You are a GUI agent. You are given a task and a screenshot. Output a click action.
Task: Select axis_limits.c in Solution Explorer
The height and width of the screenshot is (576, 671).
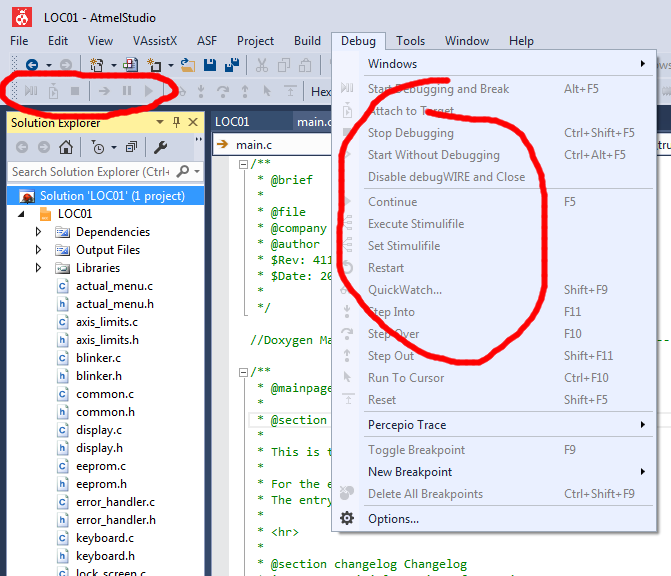(x=107, y=322)
